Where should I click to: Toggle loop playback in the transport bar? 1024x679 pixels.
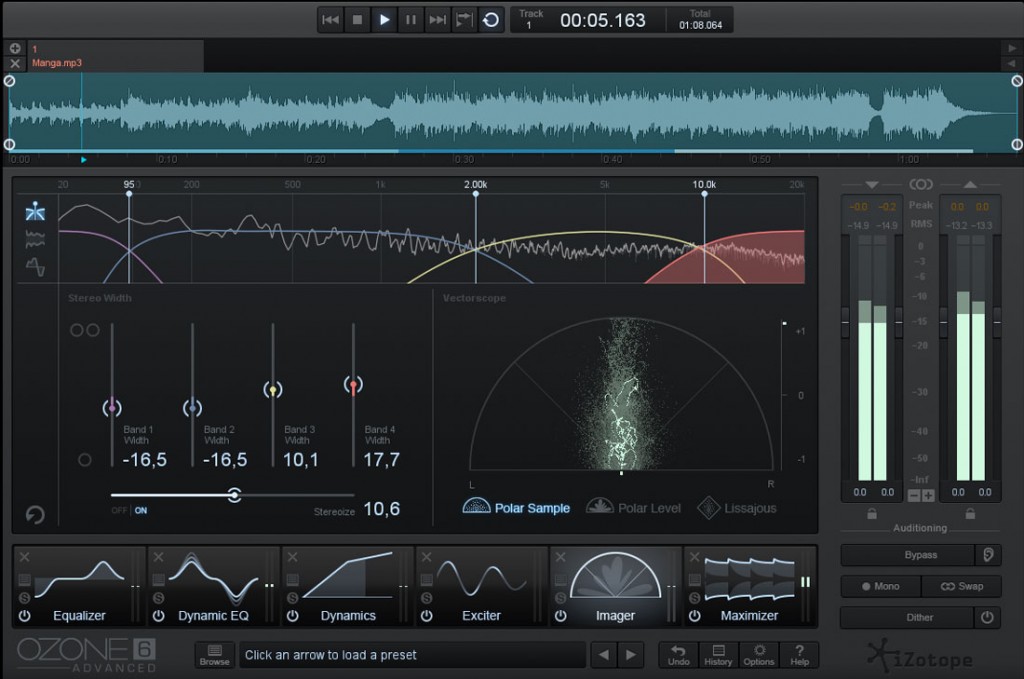(x=491, y=20)
